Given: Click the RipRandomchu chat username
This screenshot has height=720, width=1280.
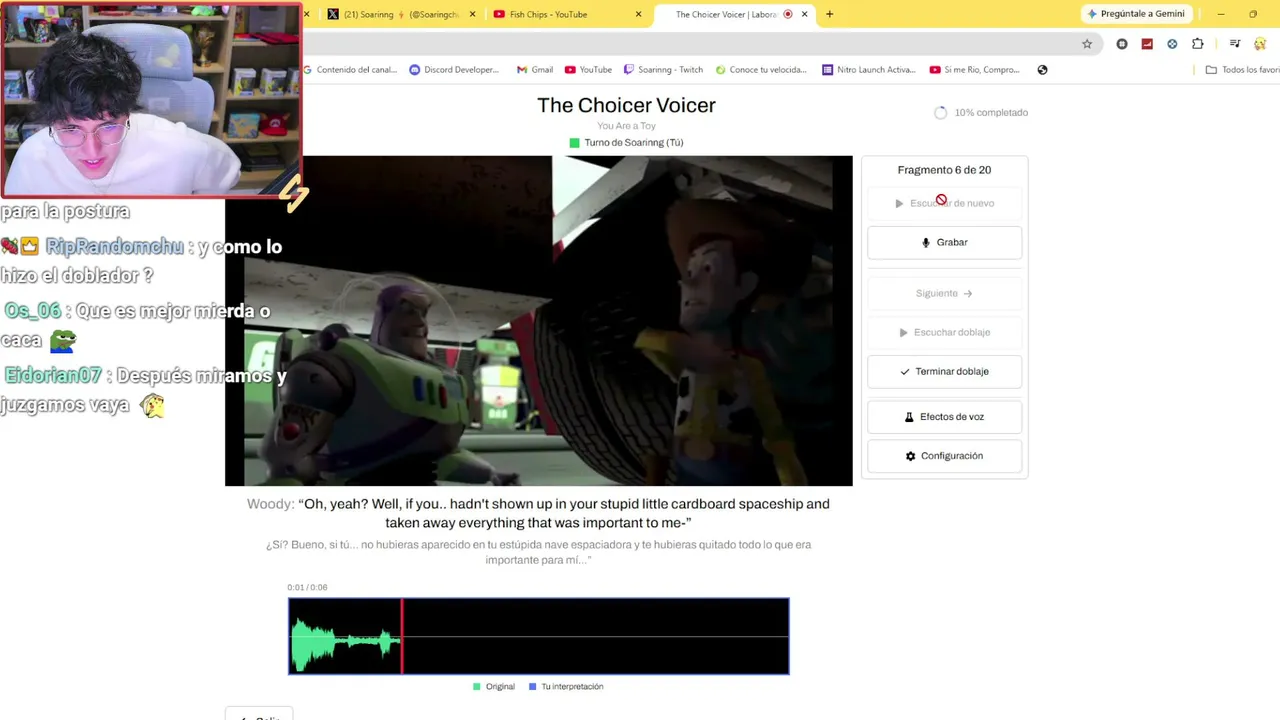Looking at the screenshot, I should click(115, 247).
